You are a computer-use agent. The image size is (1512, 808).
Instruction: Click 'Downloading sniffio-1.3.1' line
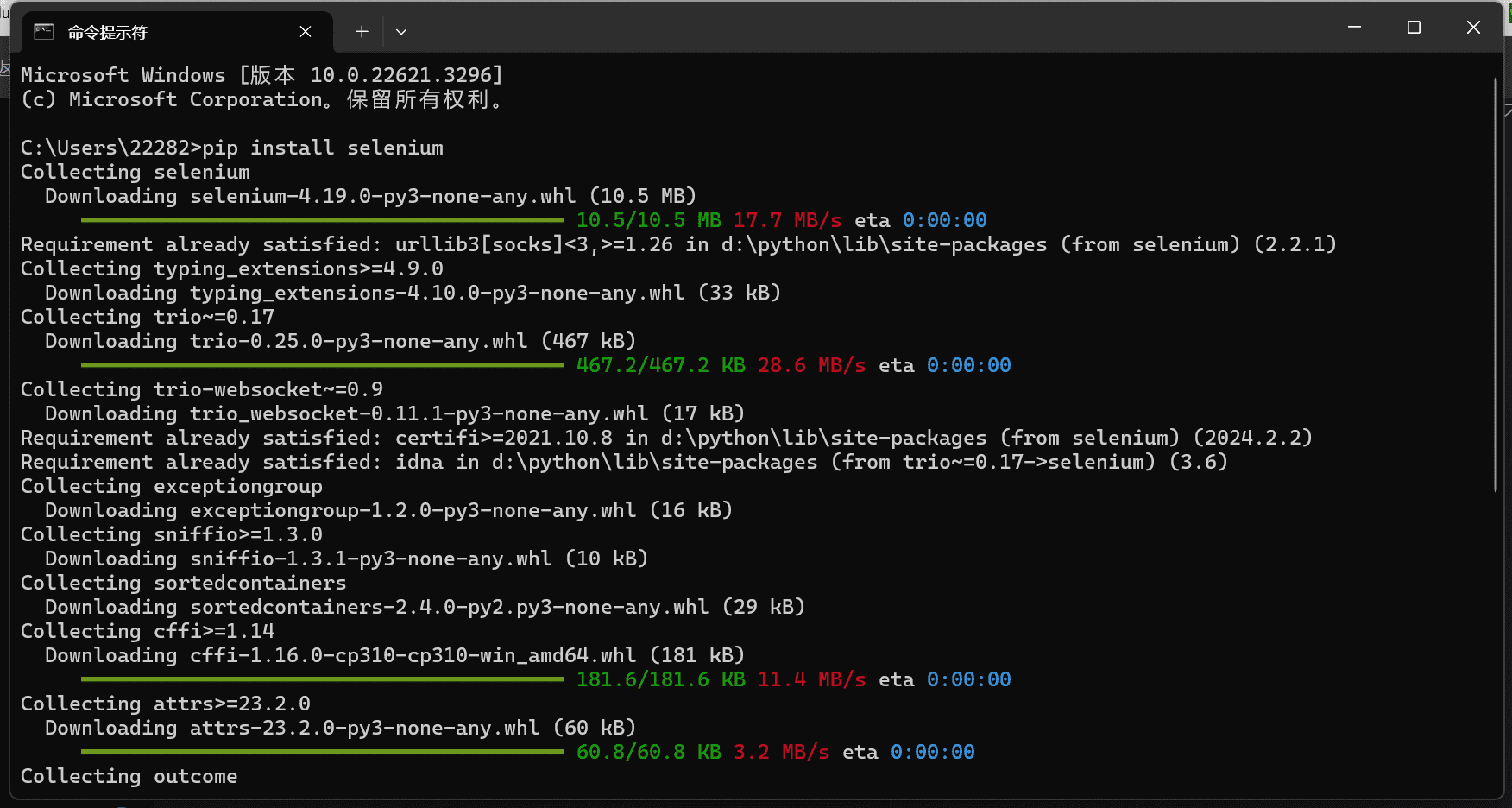point(347,559)
